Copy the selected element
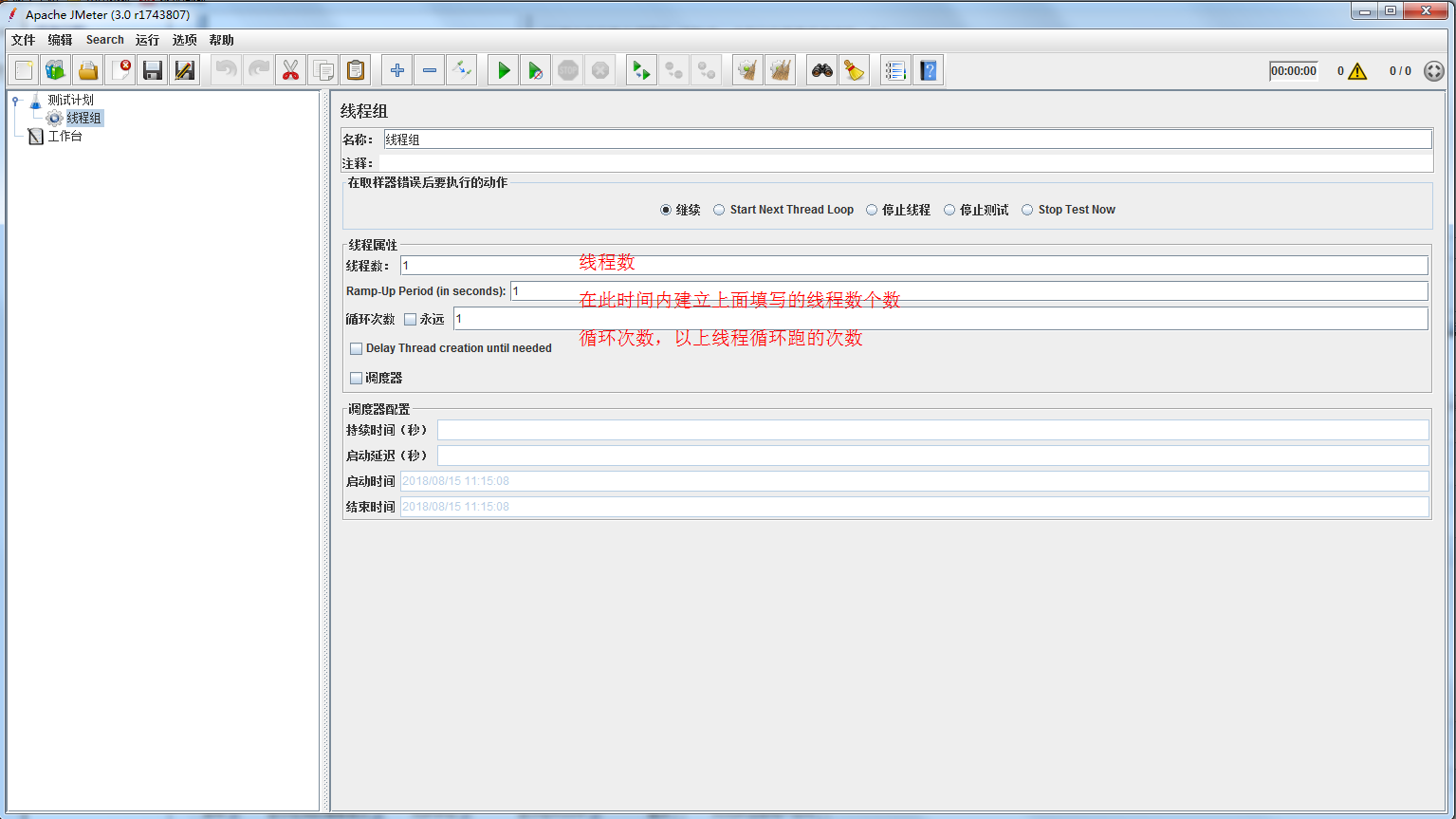The width and height of the screenshot is (1456, 819). [323, 70]
